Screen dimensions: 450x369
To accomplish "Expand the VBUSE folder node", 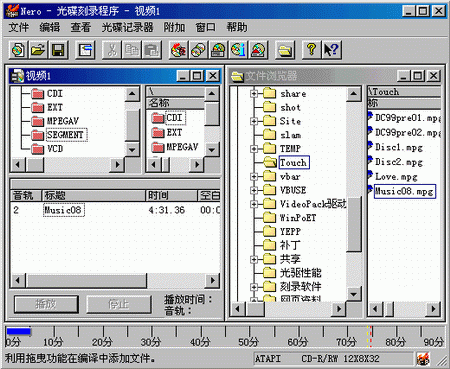I will tap(254, 190).
